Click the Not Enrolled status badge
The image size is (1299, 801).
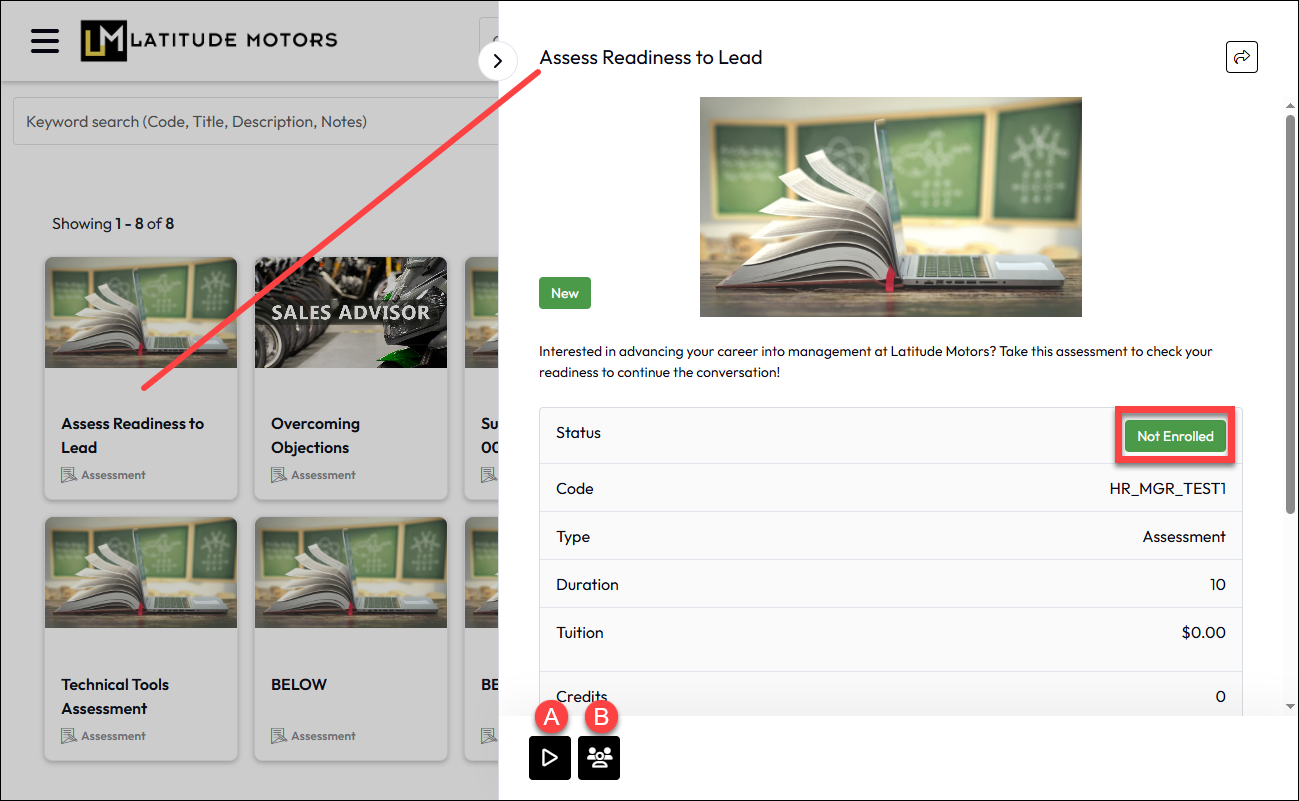(x=1175, y=436)
